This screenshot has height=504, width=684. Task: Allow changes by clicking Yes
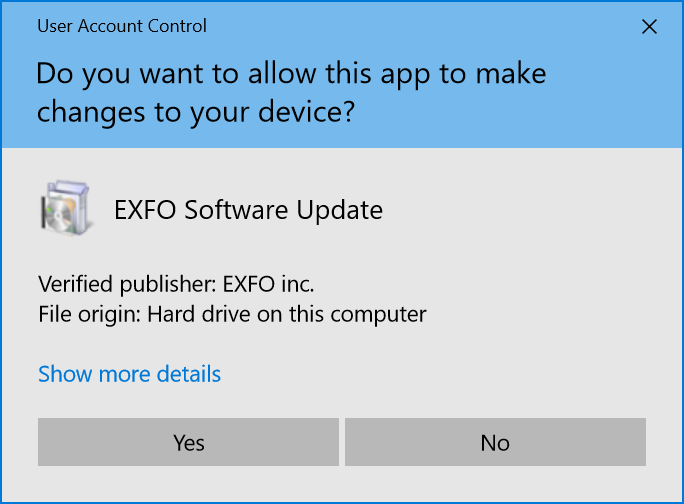point(188,442)
